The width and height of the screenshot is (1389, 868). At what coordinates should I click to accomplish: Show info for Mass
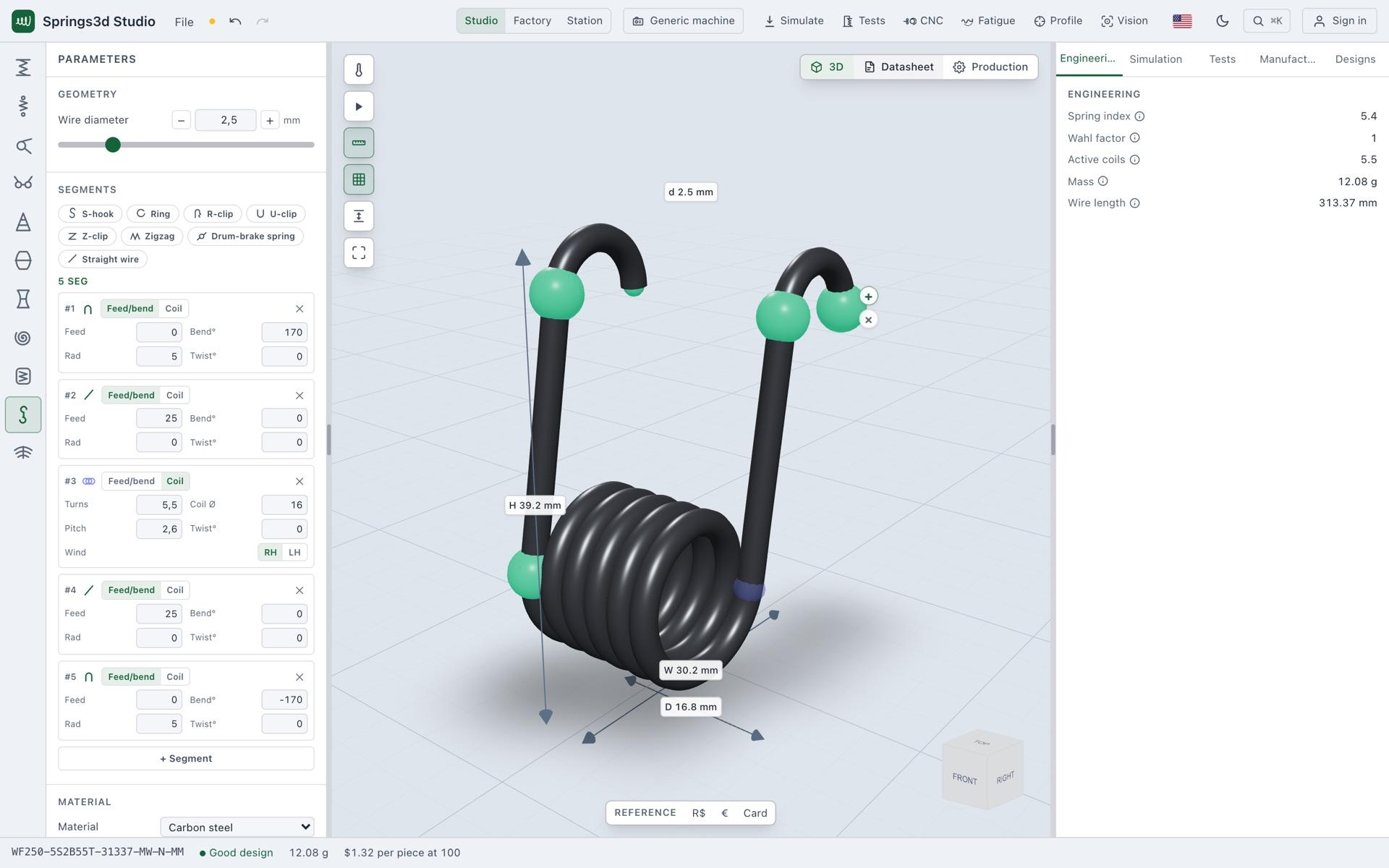pyautogui.click(x=1103, y=182)
